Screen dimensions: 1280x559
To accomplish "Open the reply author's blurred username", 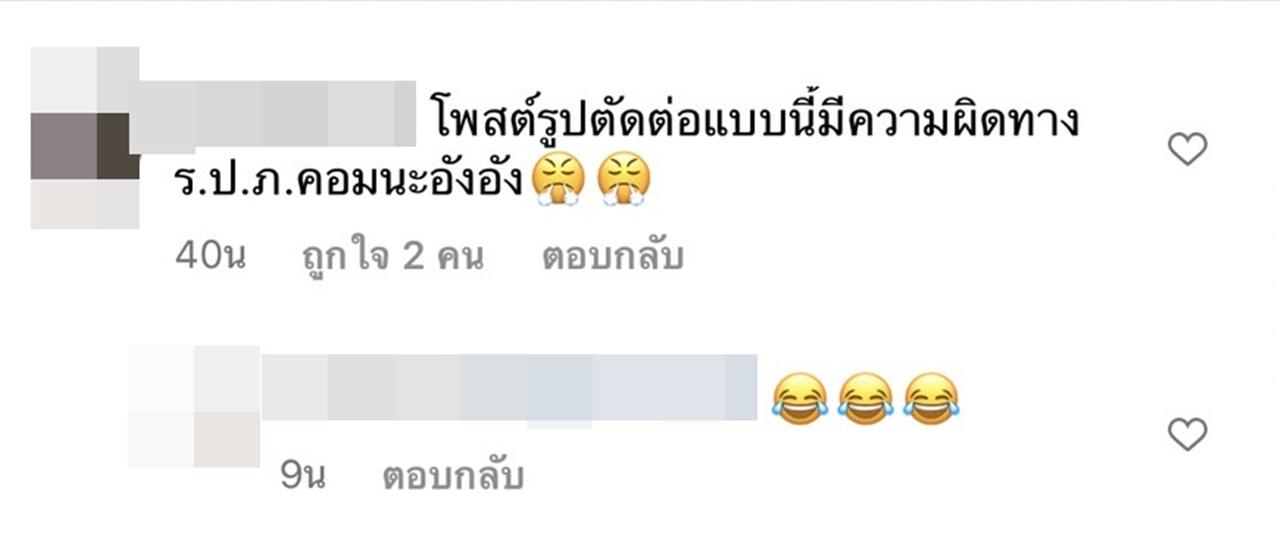I will pyautogui.click(x=509, y=386).
